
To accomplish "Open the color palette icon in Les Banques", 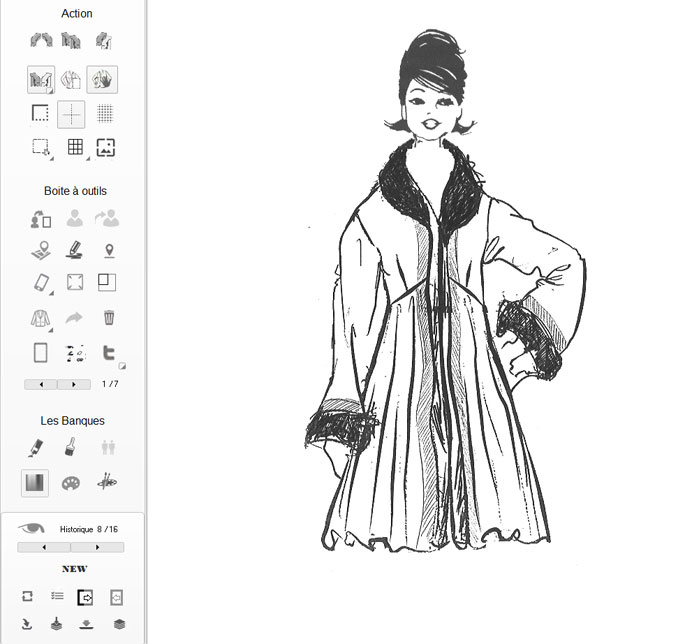I will [x=71, y=483].
